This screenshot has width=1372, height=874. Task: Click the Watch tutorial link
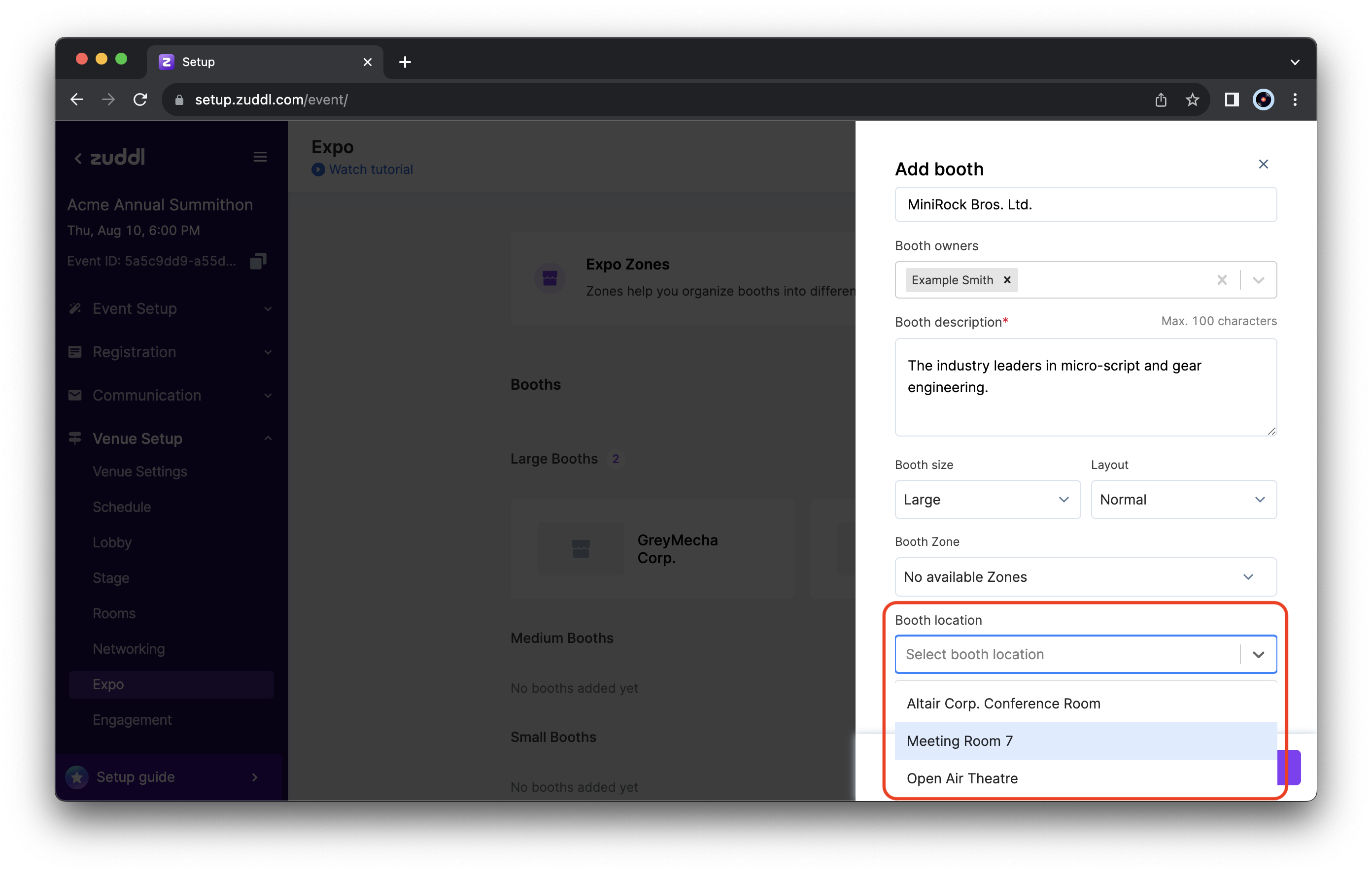click(370, 169)
